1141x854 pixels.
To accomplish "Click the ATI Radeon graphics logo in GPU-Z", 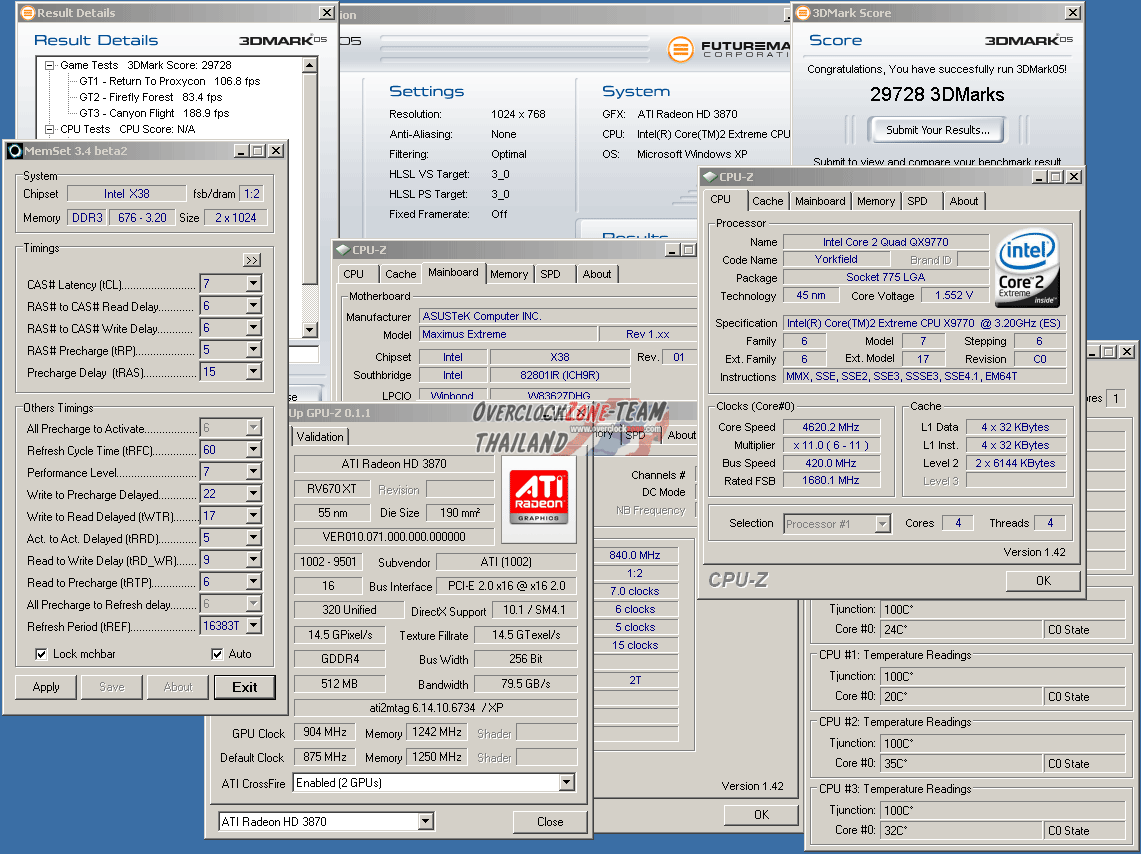I will [538, 498].
